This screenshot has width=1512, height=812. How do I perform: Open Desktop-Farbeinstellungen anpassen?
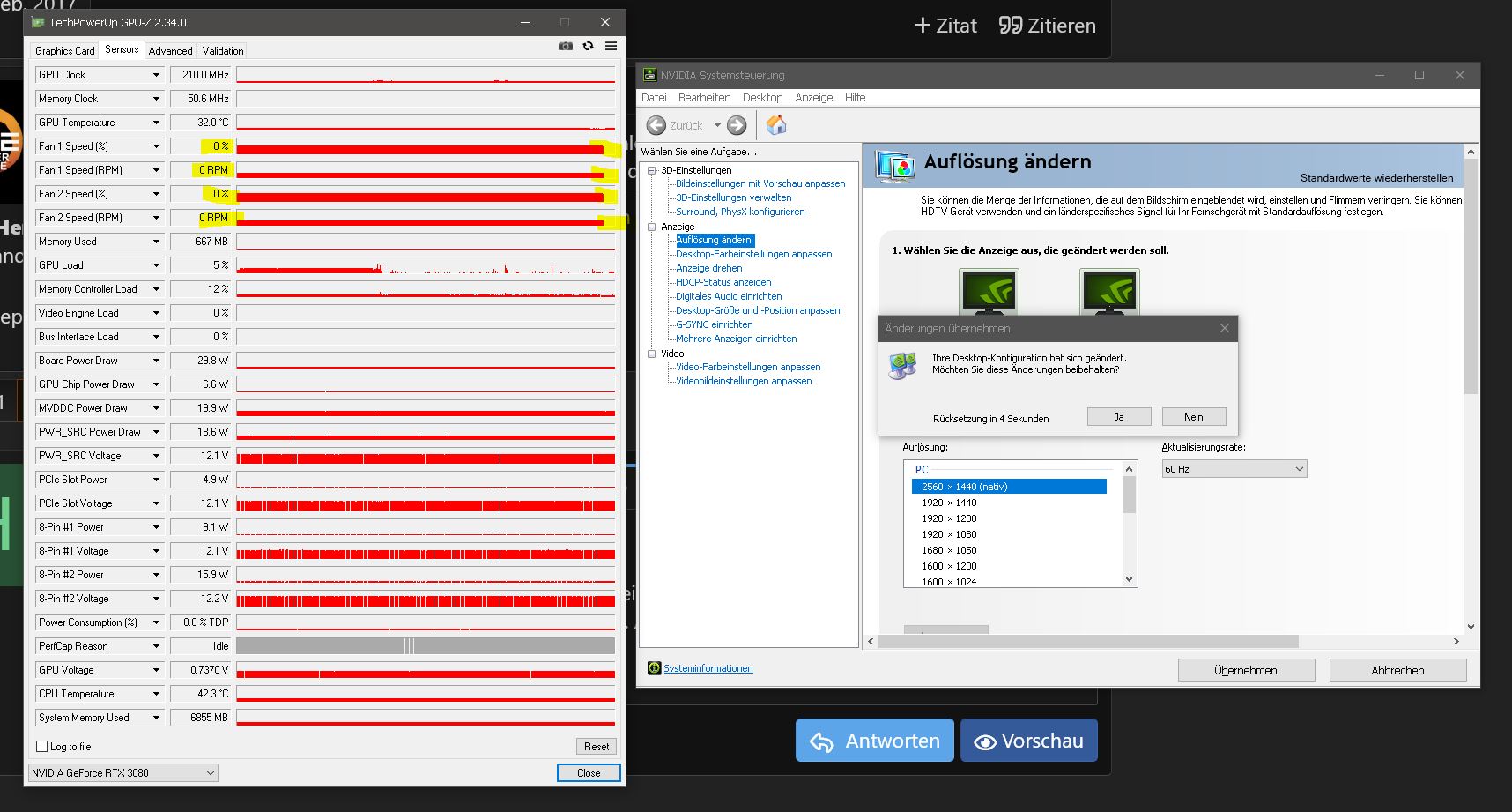click(x=754, y=254)
